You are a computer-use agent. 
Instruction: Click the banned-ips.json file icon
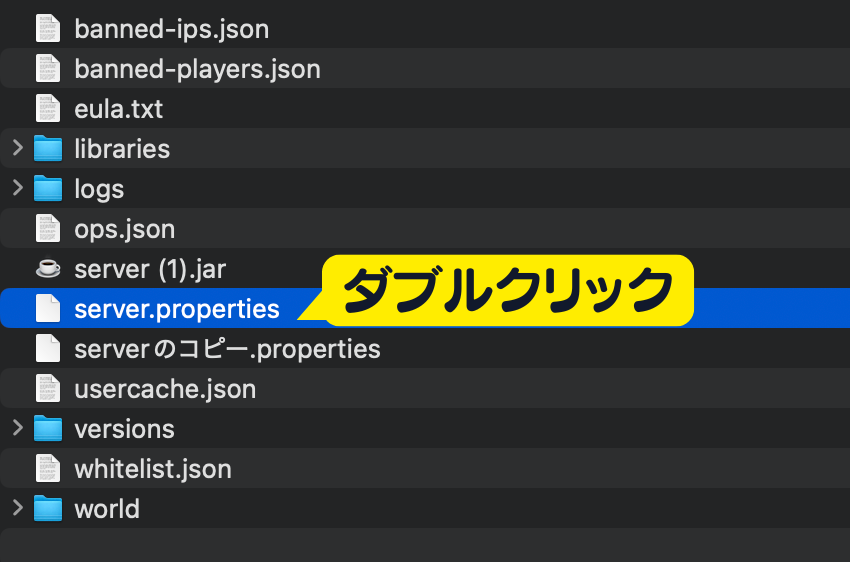tap(48, 29)
